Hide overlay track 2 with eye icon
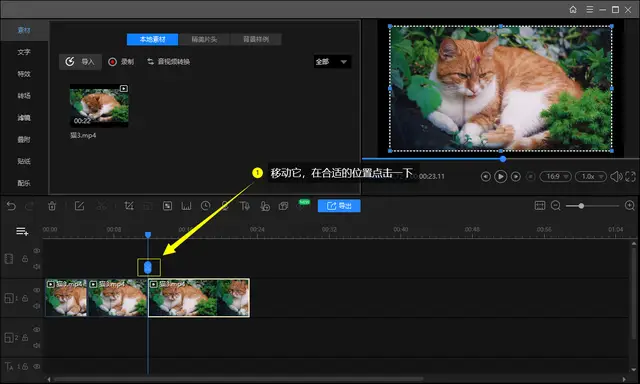 coord(37,330)
